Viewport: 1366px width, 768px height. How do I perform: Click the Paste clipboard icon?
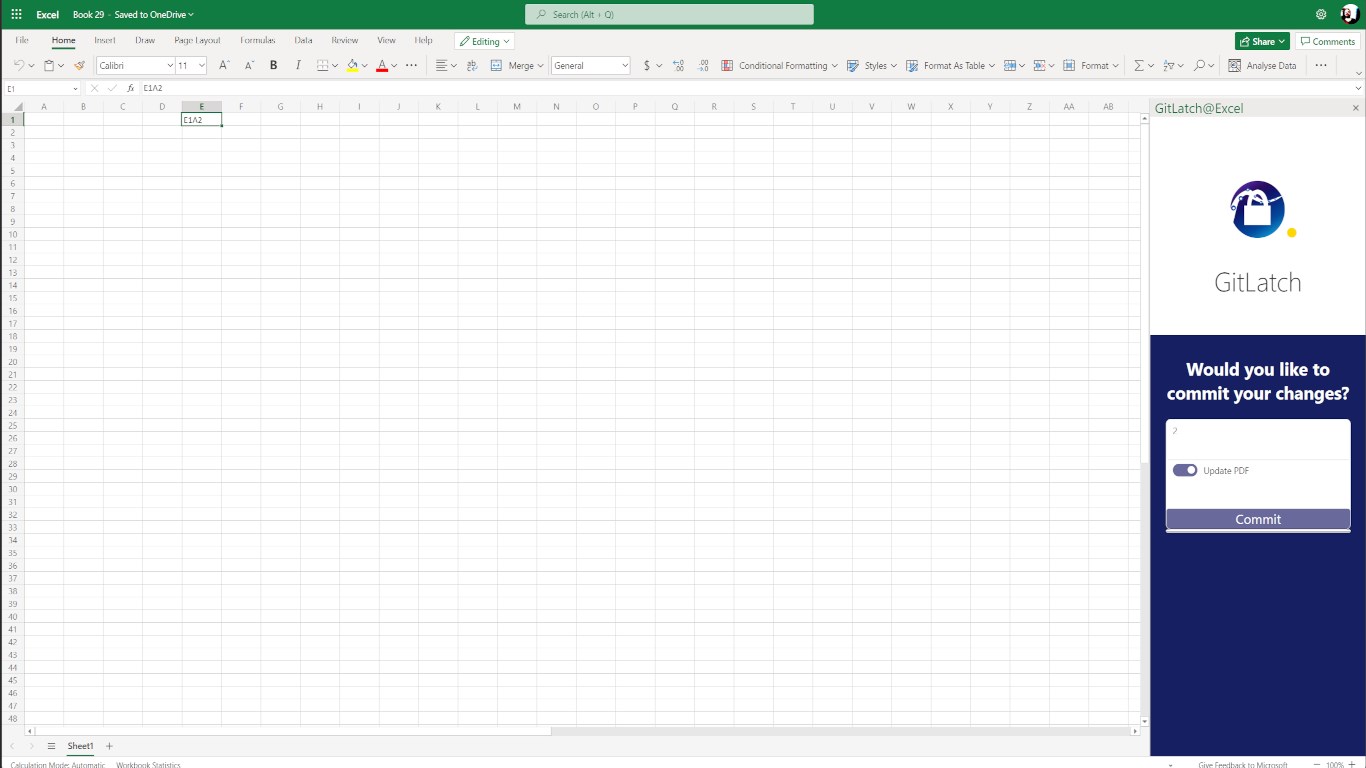click(49, 65)
